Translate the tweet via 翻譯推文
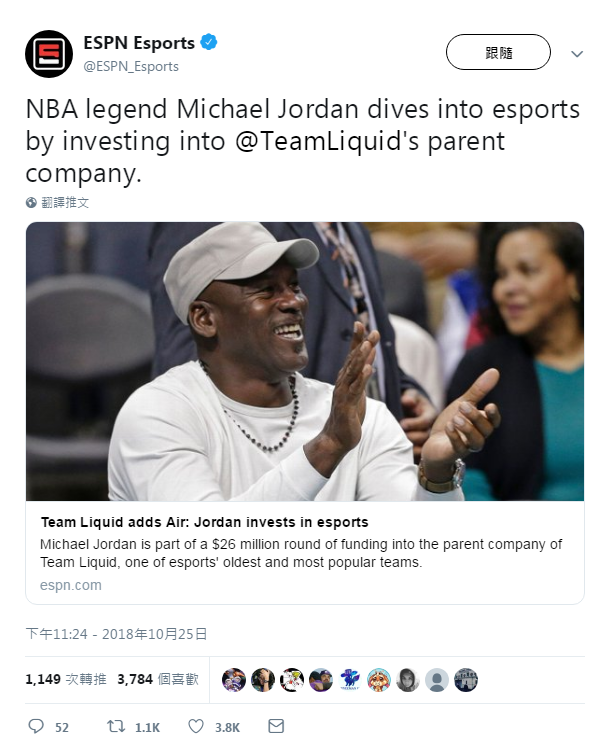 (x=65, y=202)
